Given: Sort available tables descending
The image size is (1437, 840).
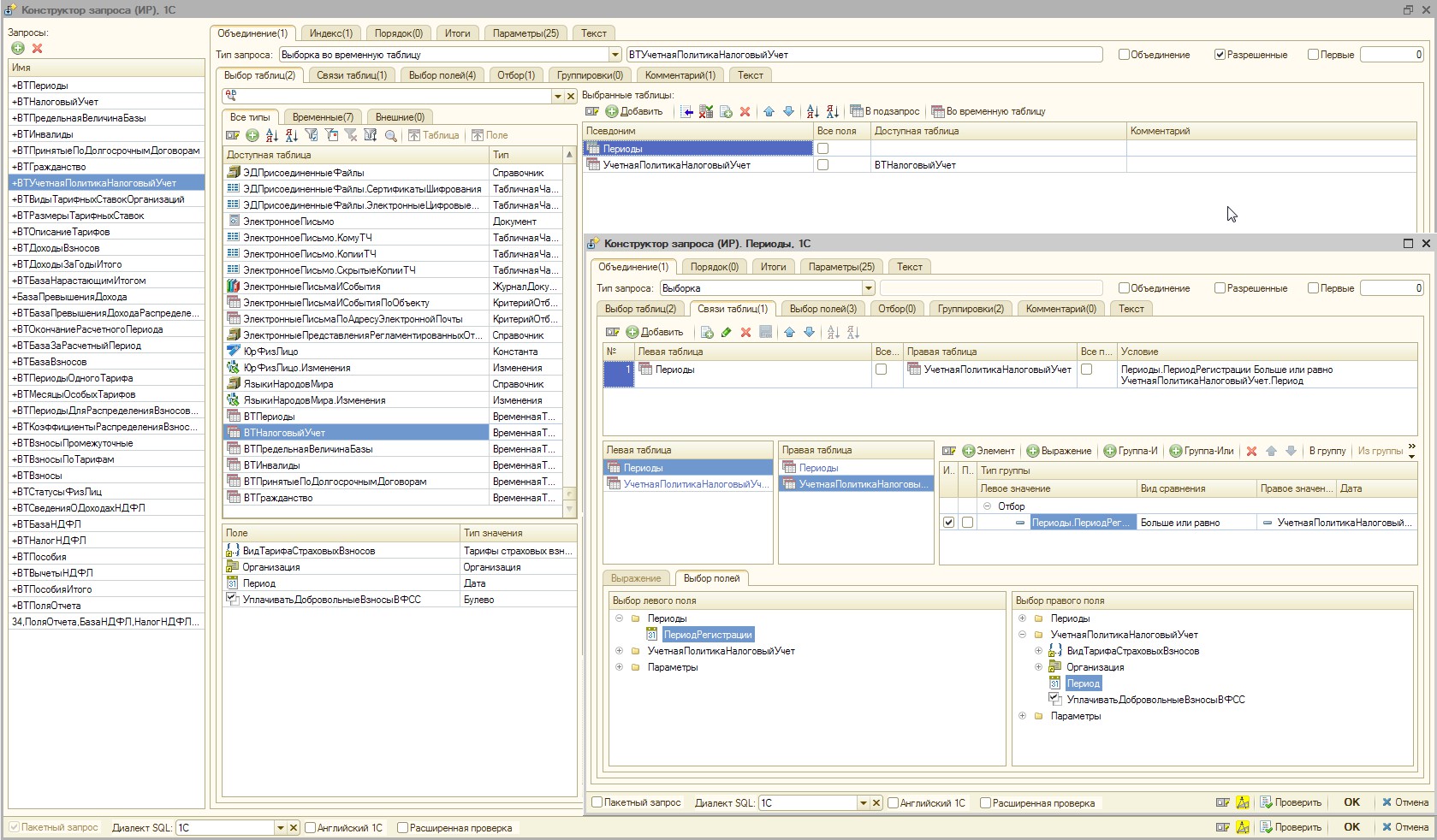Looking at the screenshot, I should pyautogui.click(x=292, y=135).
